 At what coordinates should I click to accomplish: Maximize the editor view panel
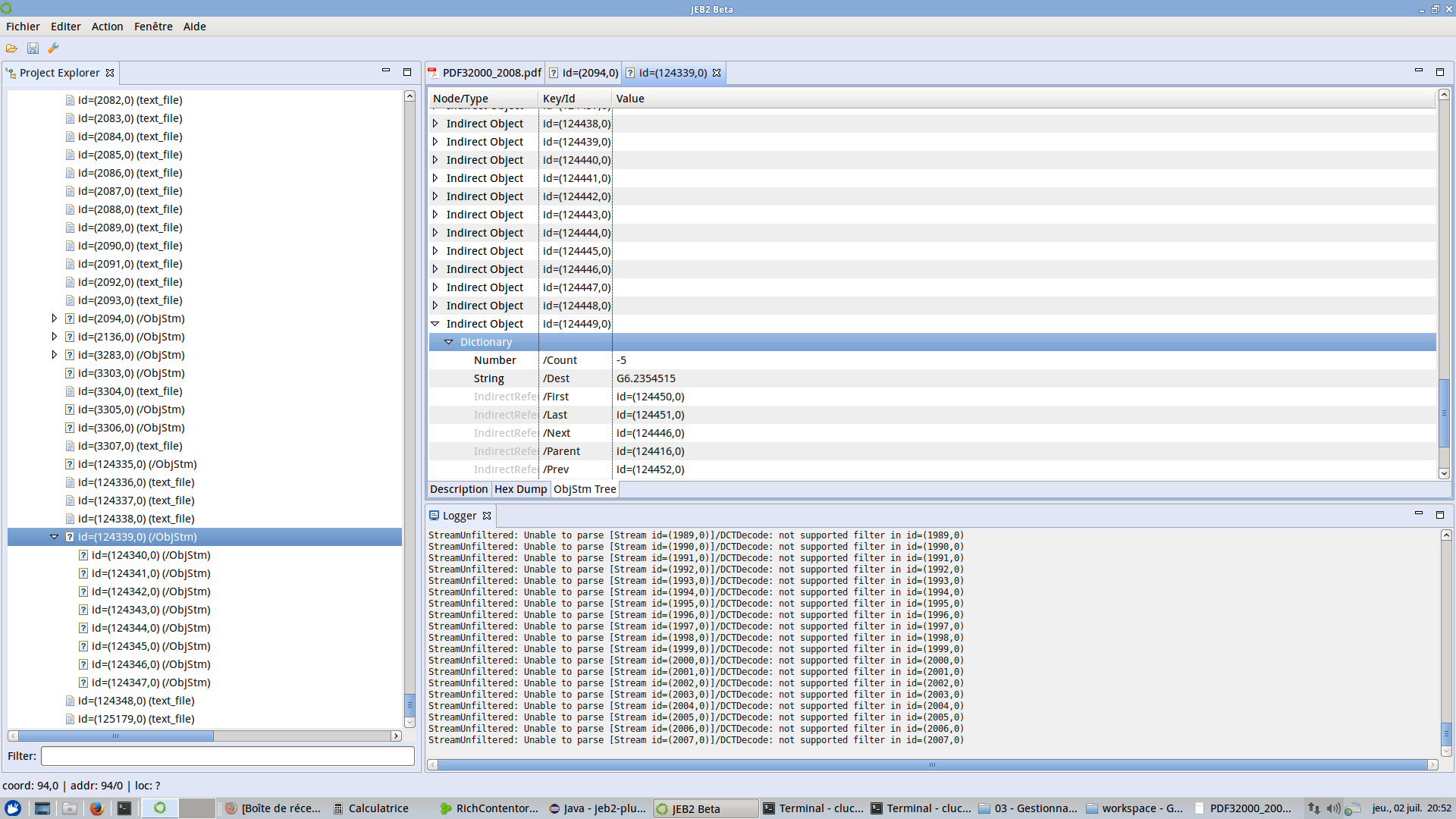pos(1440,71)
